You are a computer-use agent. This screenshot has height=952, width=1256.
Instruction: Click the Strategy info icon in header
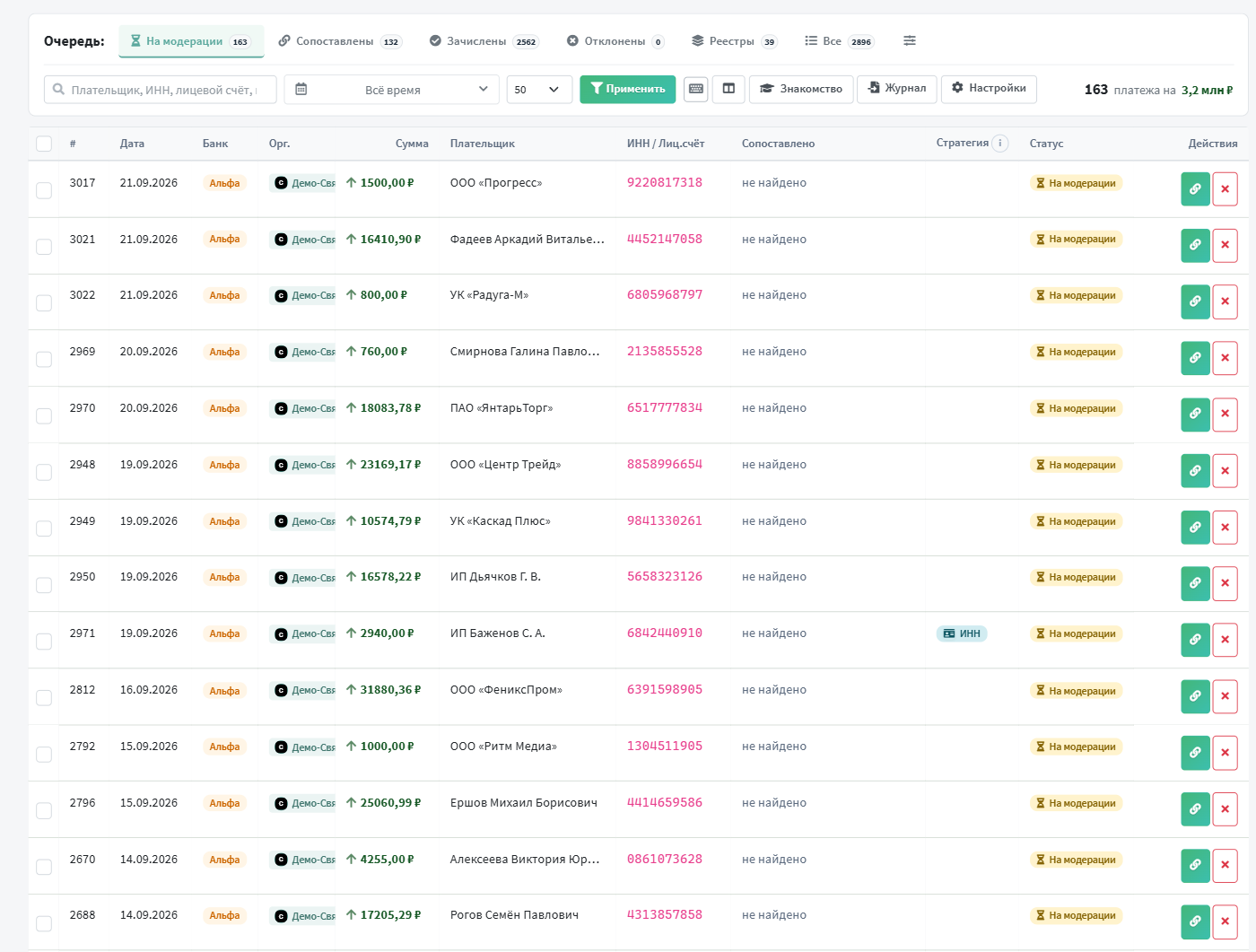click(x=1000, y=143)
